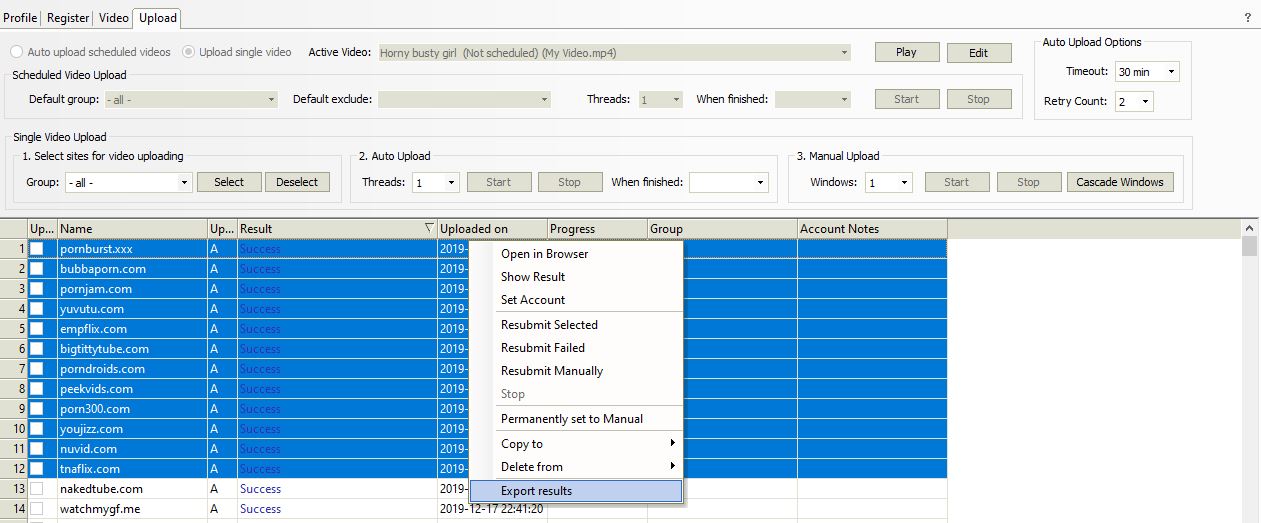1261x523 pixels.
Task: Click the Group column header
Action: click(x=722, y=229)
